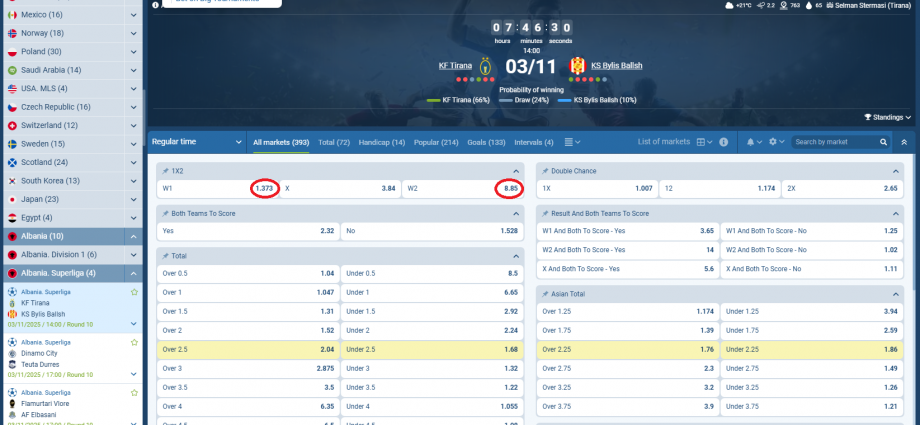920x425 pixels.
Task: Pin the 1X2 market
Action: (x=165, y=171)
